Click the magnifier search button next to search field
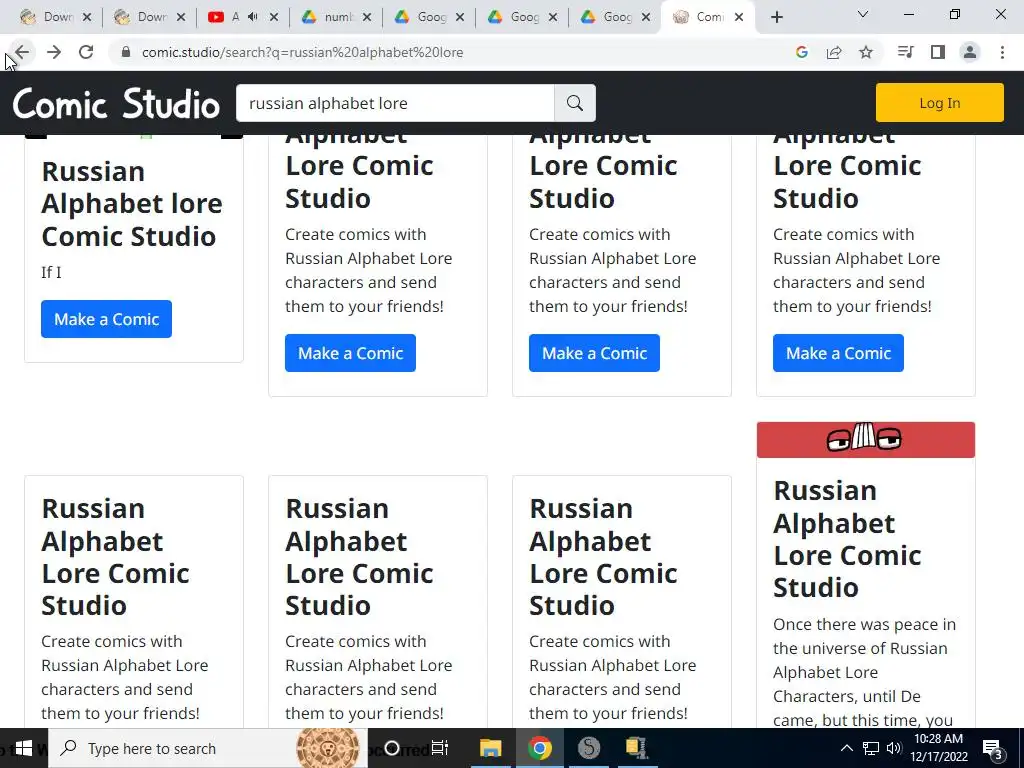Viewport: 1024px width, 768px height. point(575,103)
